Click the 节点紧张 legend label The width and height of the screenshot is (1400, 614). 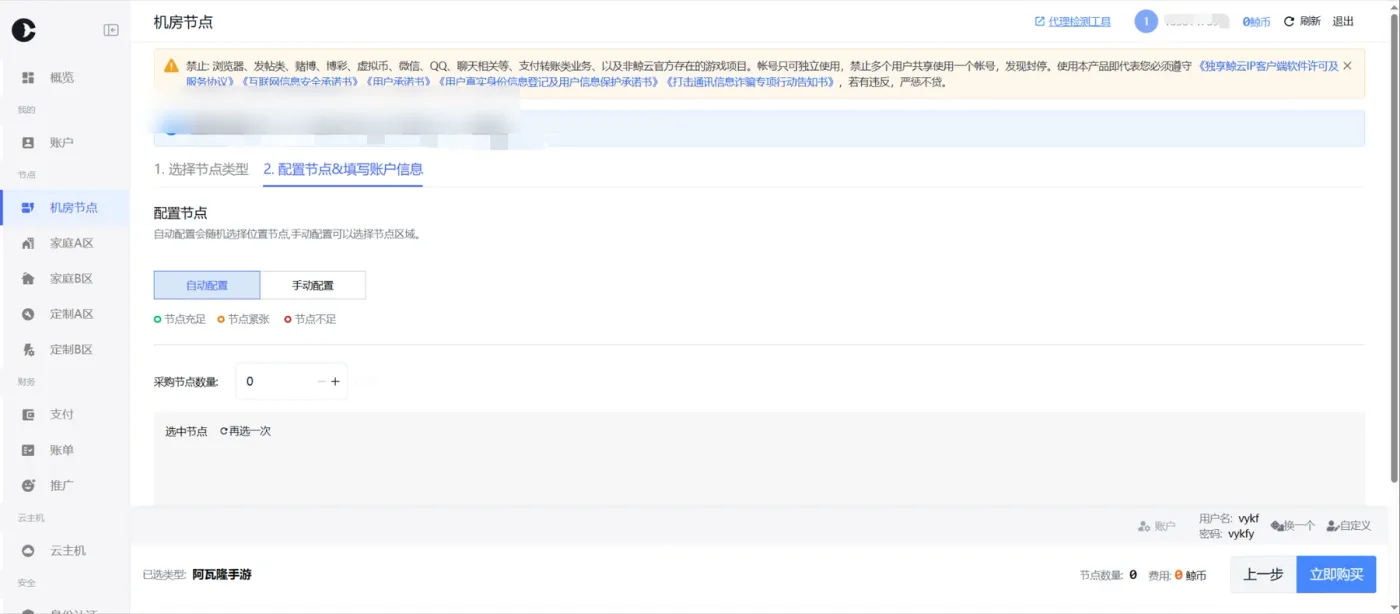(248, 319)
